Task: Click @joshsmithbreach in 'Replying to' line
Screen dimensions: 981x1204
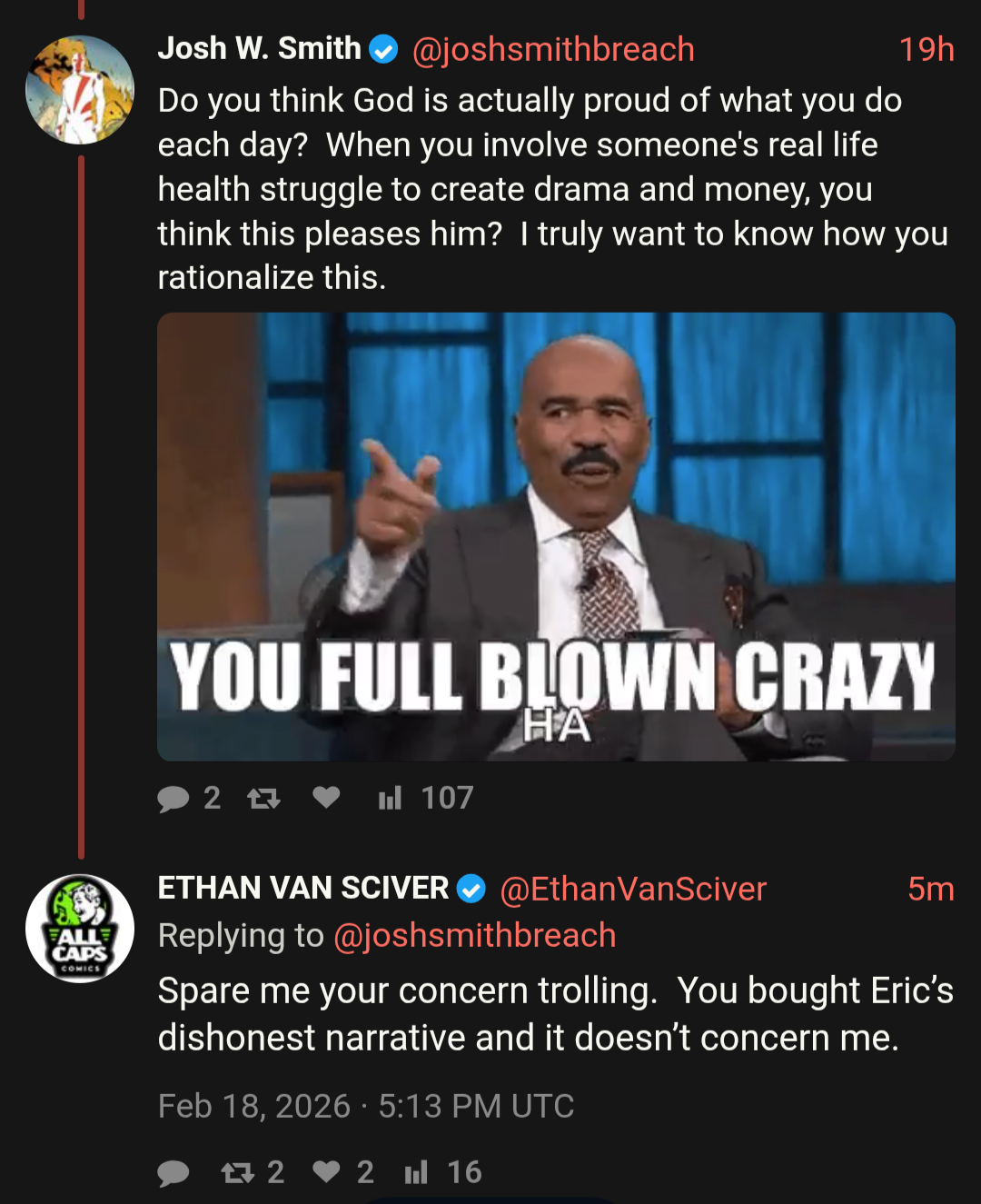Action: tap(475, 936)
